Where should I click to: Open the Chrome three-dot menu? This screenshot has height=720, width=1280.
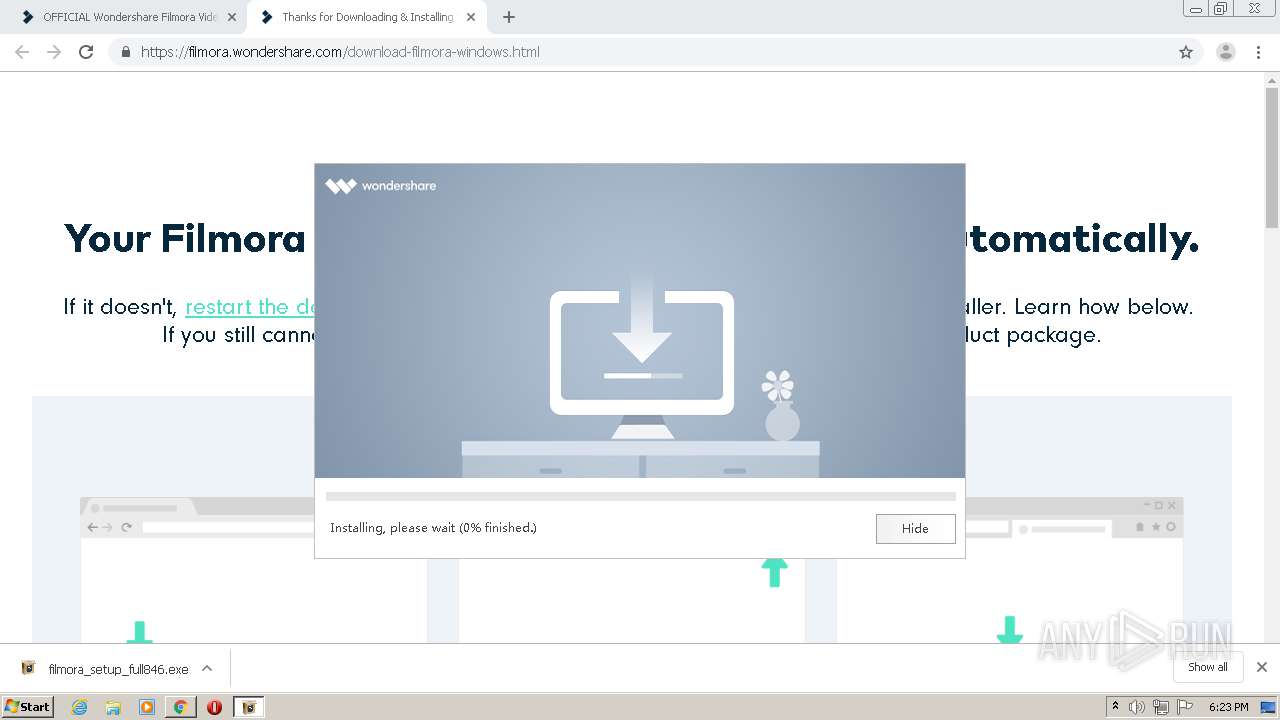pos(1259,52)
